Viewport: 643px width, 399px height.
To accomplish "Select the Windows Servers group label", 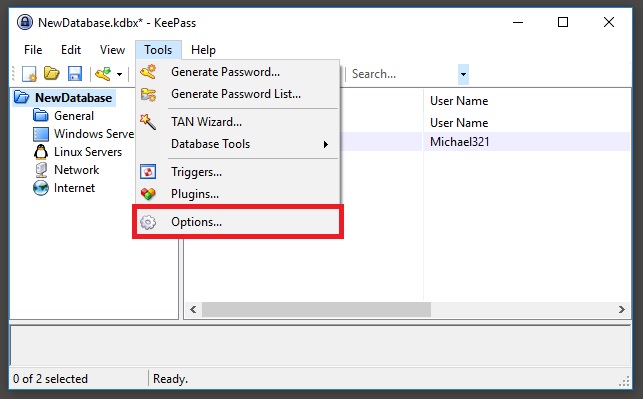I will coord(94,134).
